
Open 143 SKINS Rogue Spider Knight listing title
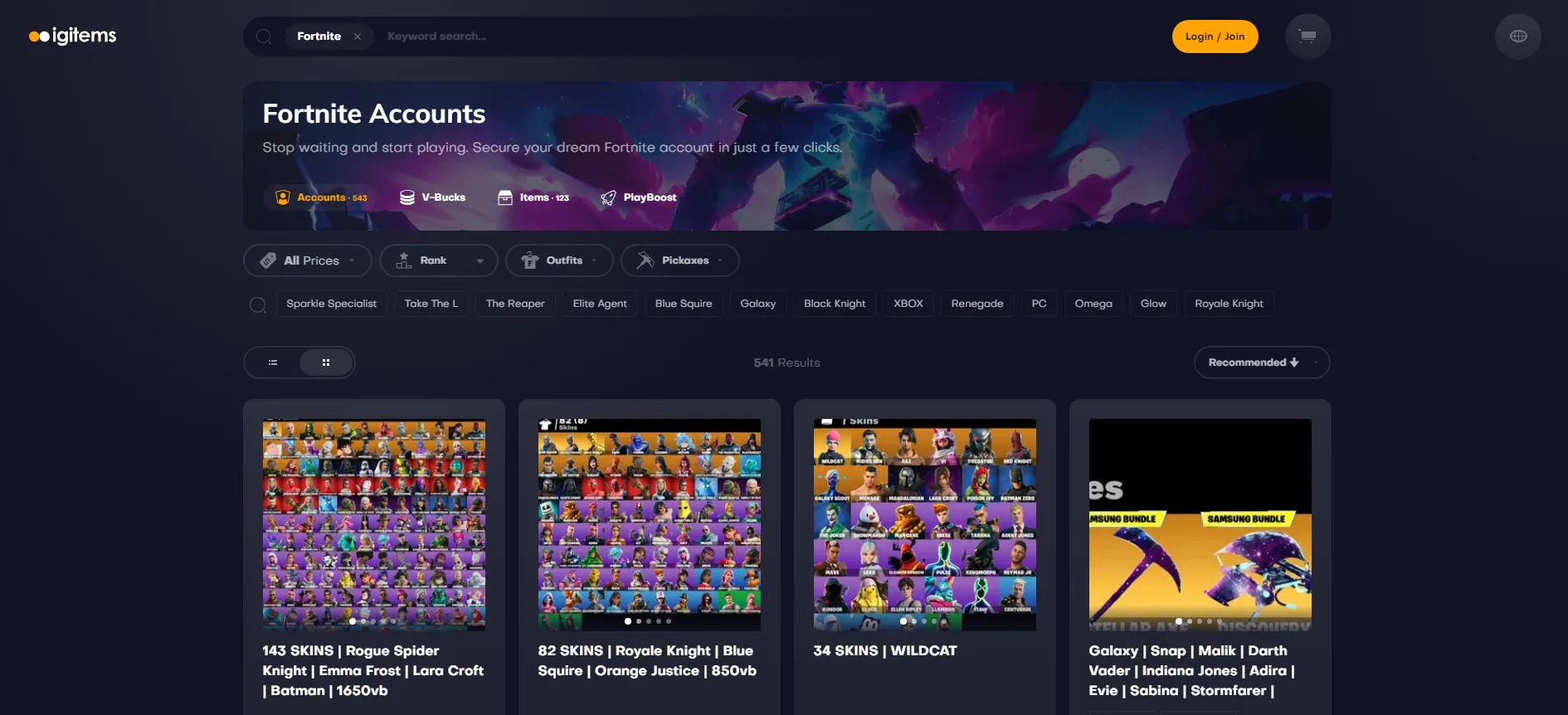(373, 671)
